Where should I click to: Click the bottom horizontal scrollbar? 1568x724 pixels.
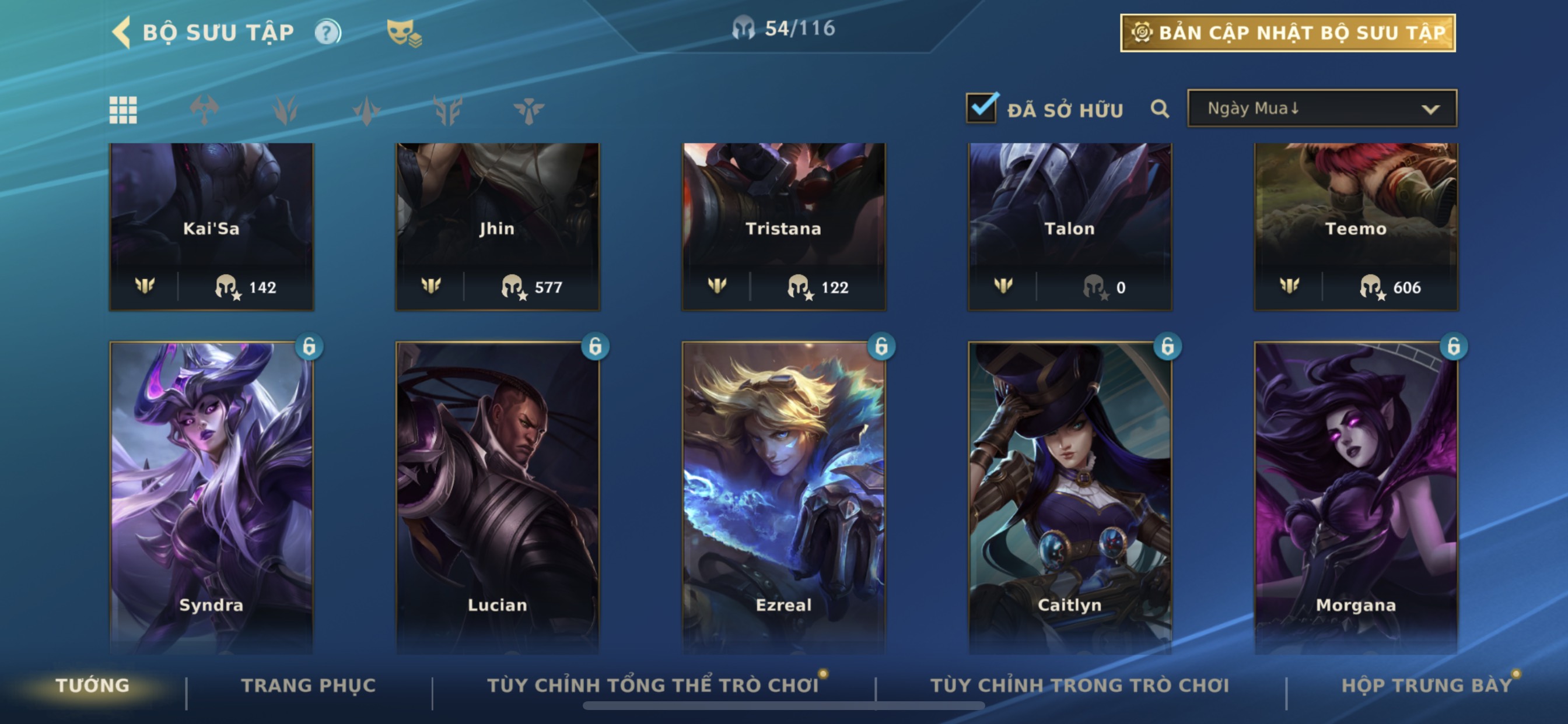tap(783, 706)
